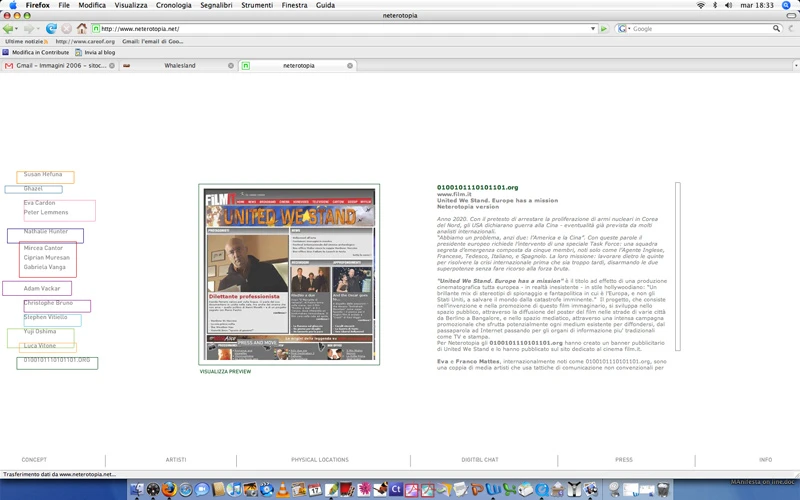800x500 pixels.
Task: Open the tab list dropdown at far right
Action: click(x=795, y=65)
